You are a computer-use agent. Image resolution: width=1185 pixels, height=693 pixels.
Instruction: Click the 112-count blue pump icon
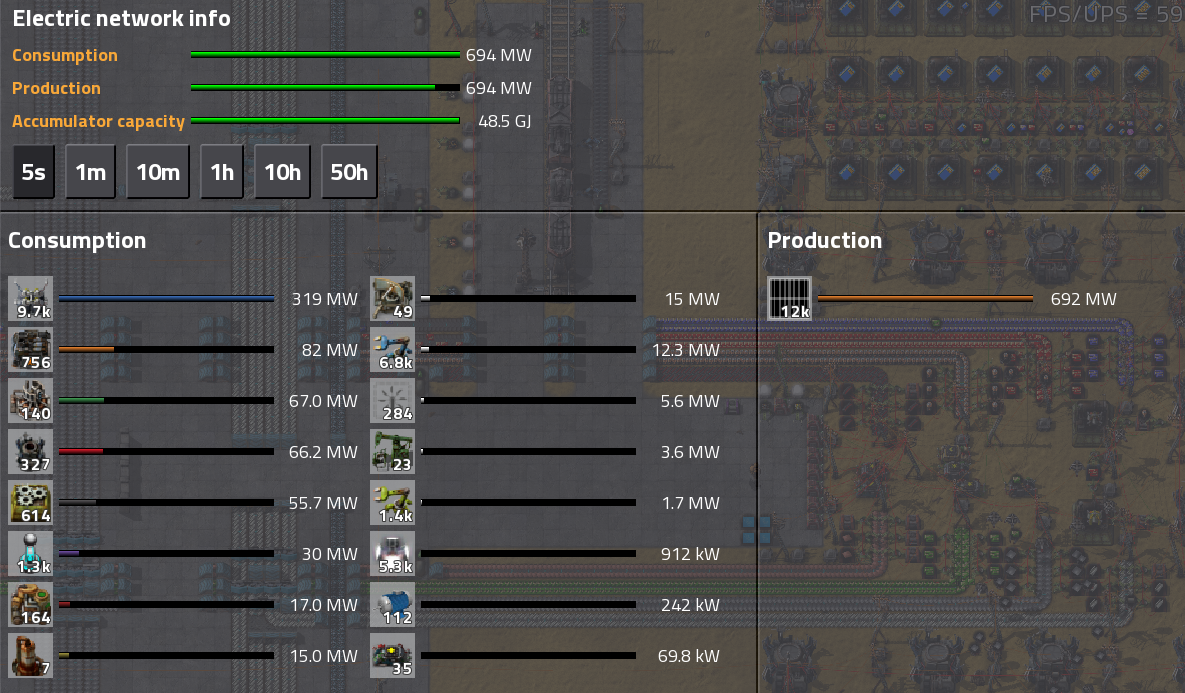point(392,605)
